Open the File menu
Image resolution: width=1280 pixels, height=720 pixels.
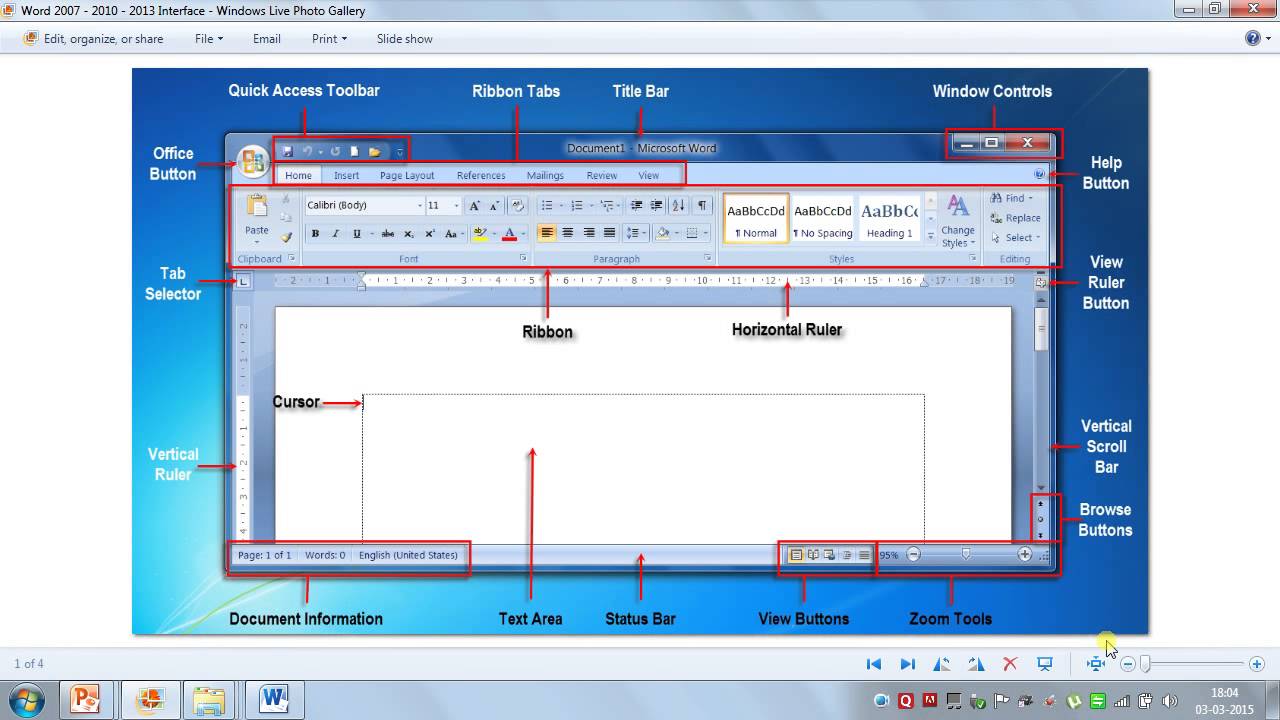coord(209,39)
